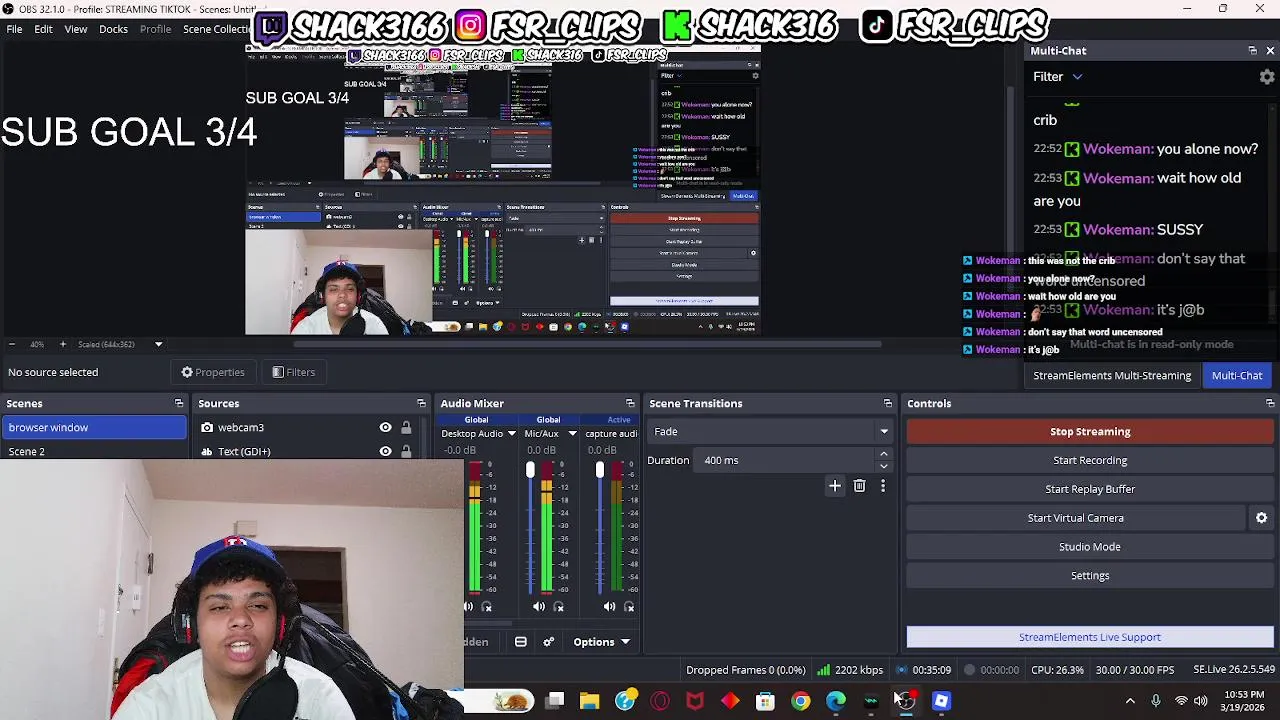1280x720 pixels.
Task: Open the File menu
Action: click(x=15, y=29)
